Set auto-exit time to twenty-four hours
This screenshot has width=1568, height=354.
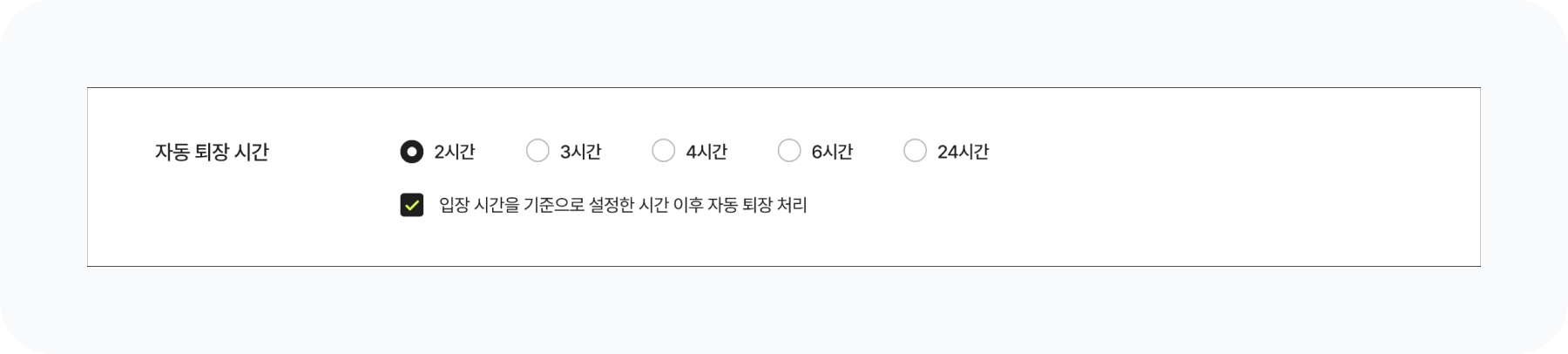915,152
